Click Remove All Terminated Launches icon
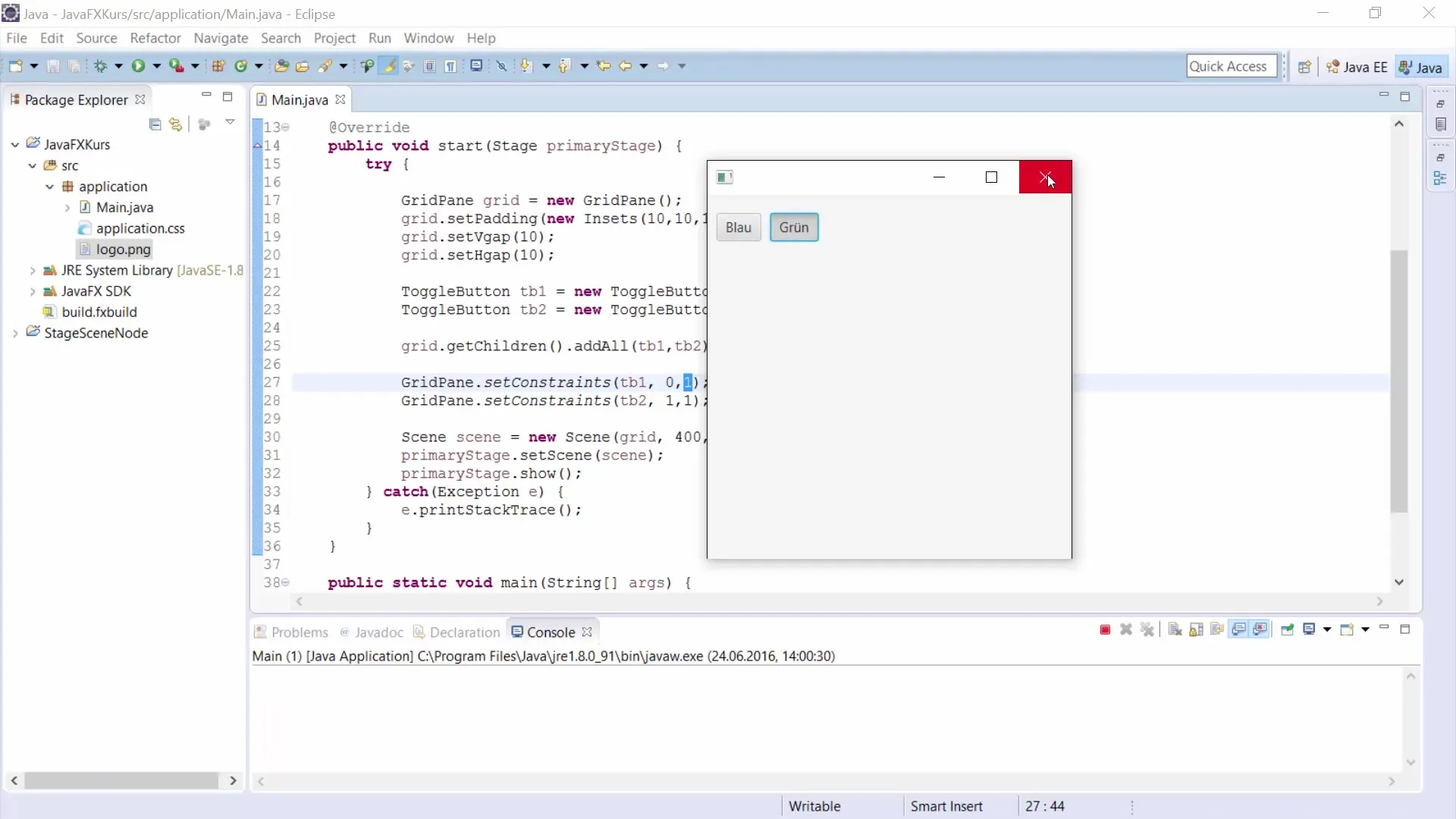 tap(1147, 630)
